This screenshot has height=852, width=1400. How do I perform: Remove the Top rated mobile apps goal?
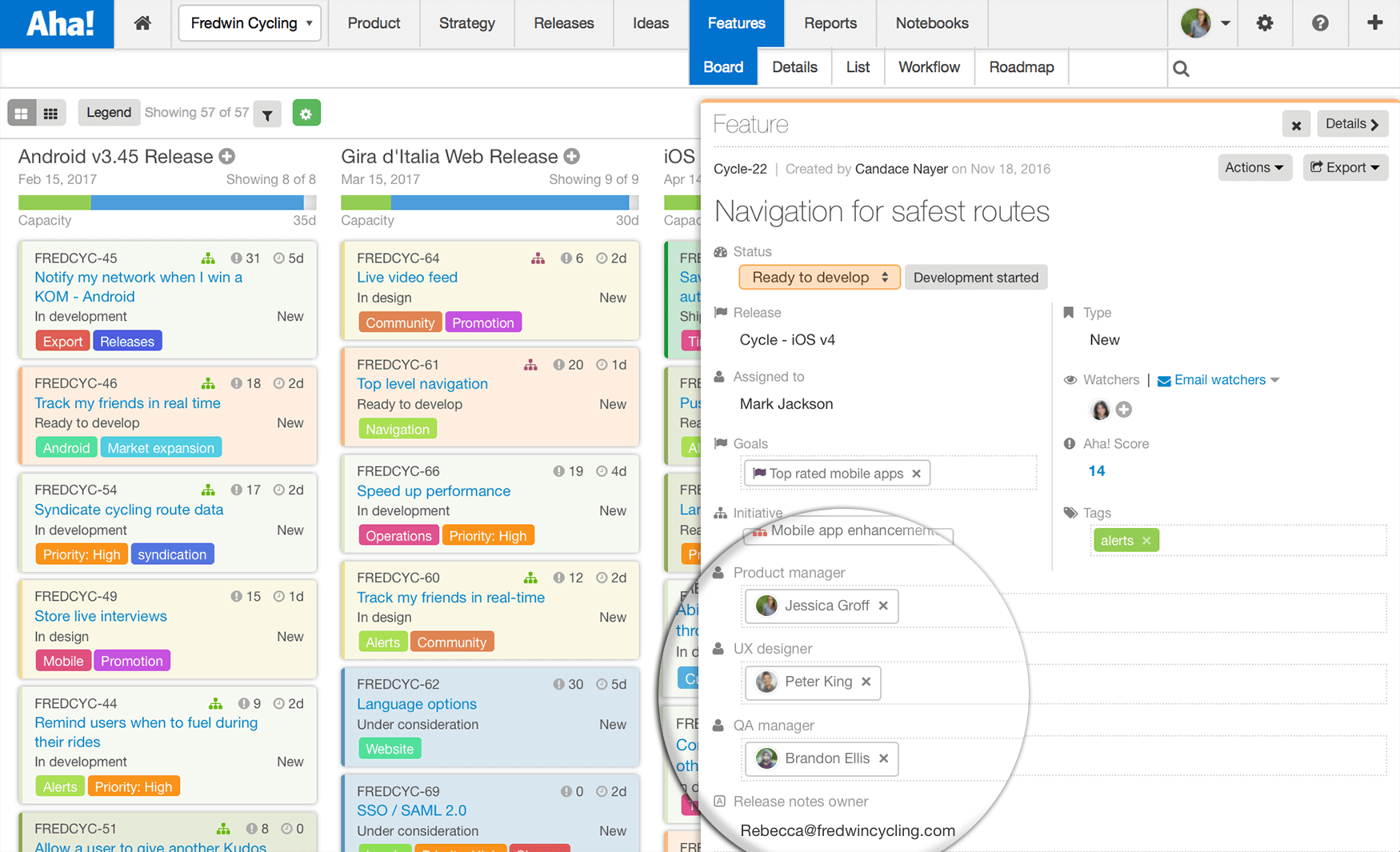pyautogui.click(x=917, y=474)
